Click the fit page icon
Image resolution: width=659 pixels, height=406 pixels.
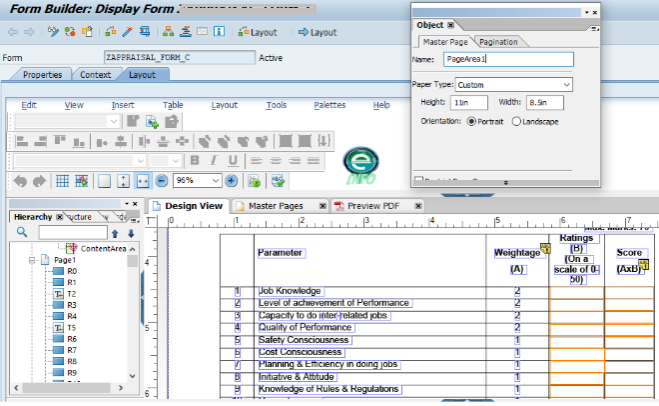104,181
